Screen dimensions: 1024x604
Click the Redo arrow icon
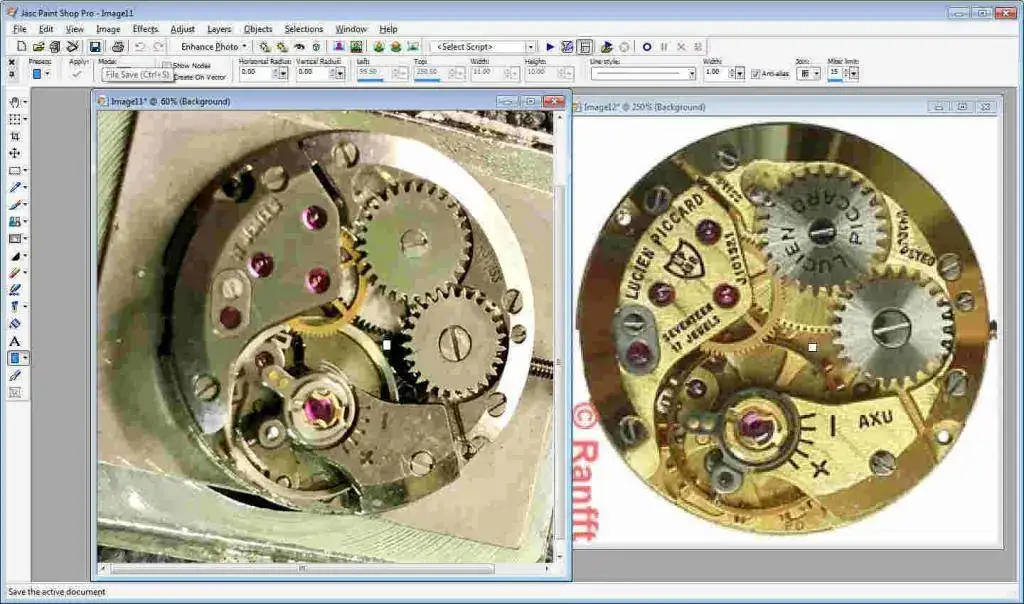coord(158,46)
